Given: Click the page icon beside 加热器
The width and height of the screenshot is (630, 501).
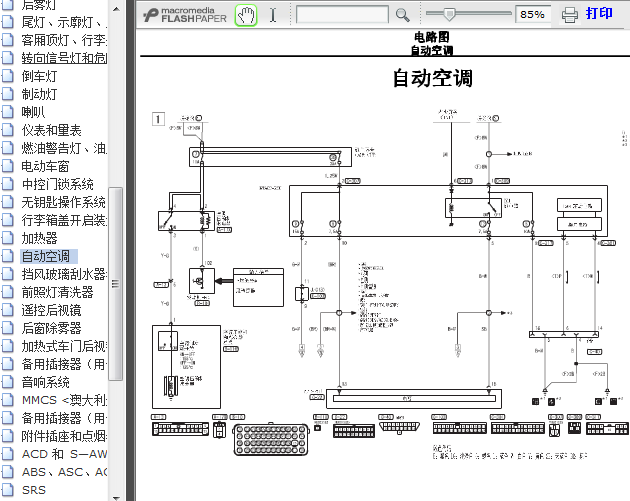Looking at the screenshot, I should coord(8,238).
